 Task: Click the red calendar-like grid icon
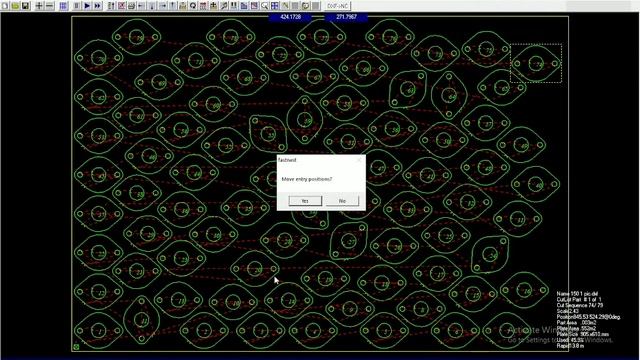tap(203, 6)
